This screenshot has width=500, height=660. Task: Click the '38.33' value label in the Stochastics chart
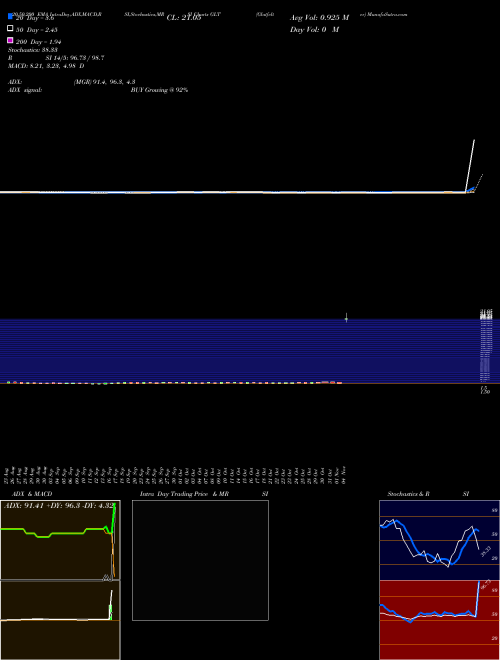point(485,551)
